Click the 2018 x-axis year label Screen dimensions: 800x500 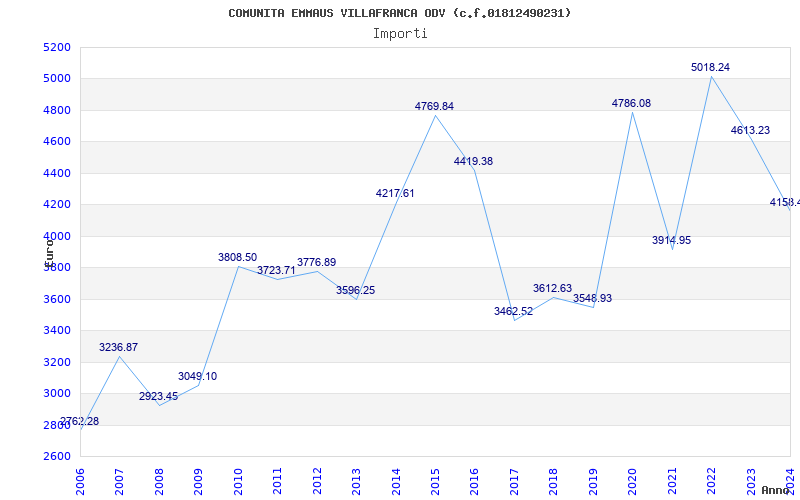pyautogui.click(x=554, y=482)
